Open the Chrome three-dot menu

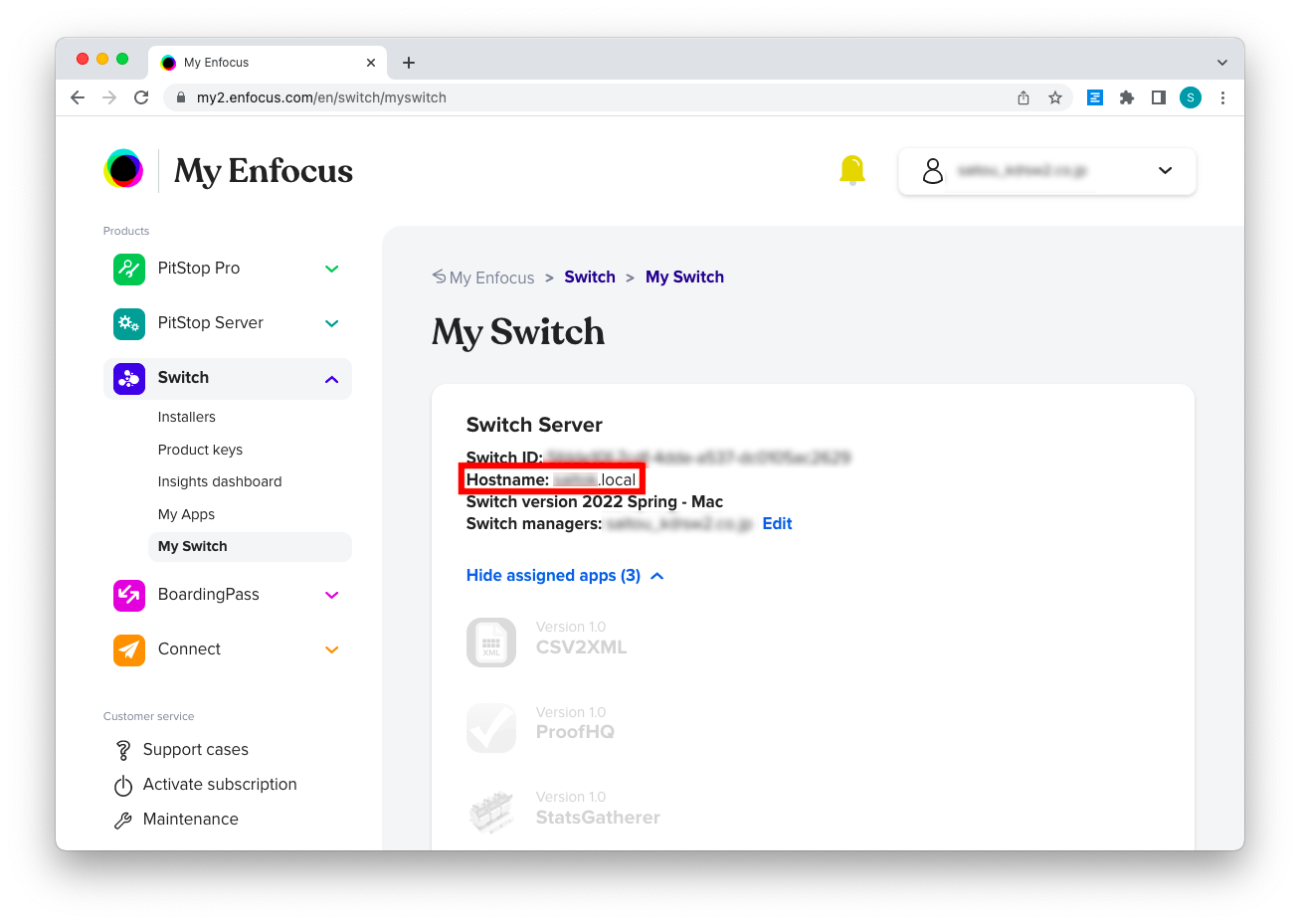coord(1222,97)
